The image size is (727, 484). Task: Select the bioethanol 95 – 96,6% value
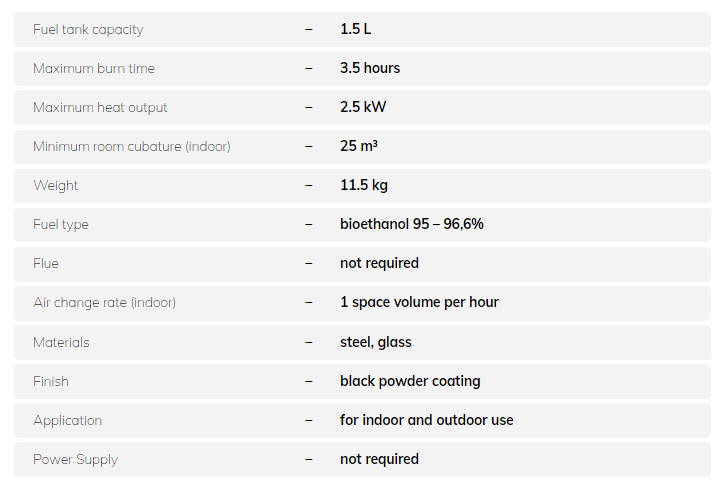point(412,224)
